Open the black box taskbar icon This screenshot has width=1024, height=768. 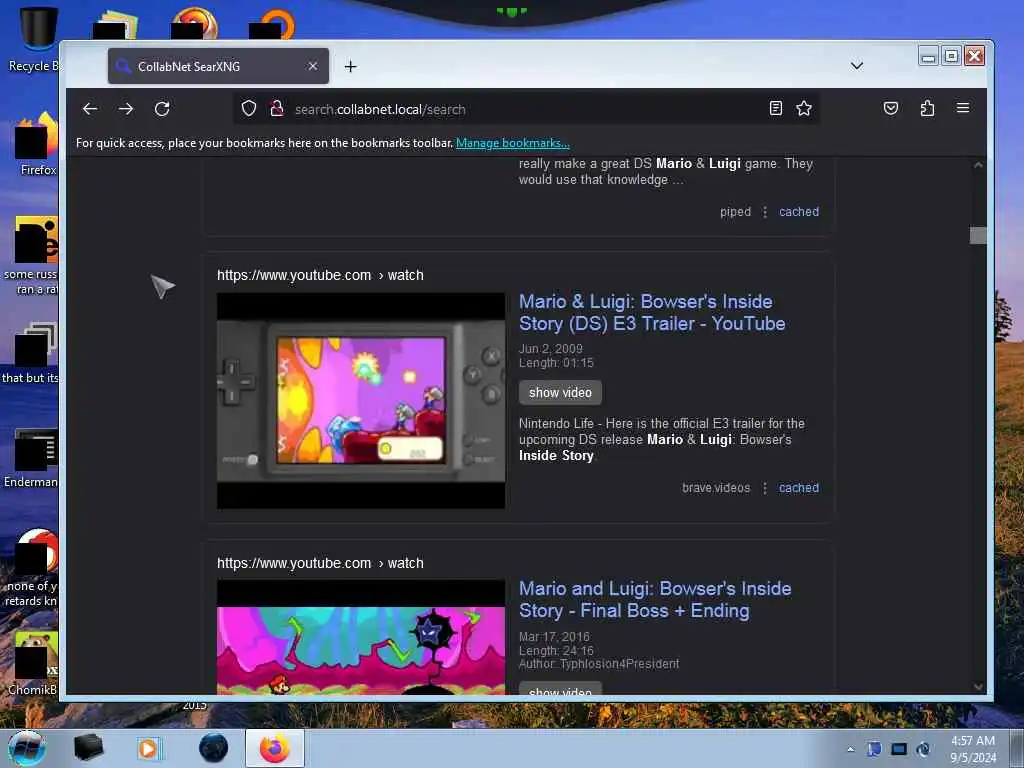coord(88,748)
